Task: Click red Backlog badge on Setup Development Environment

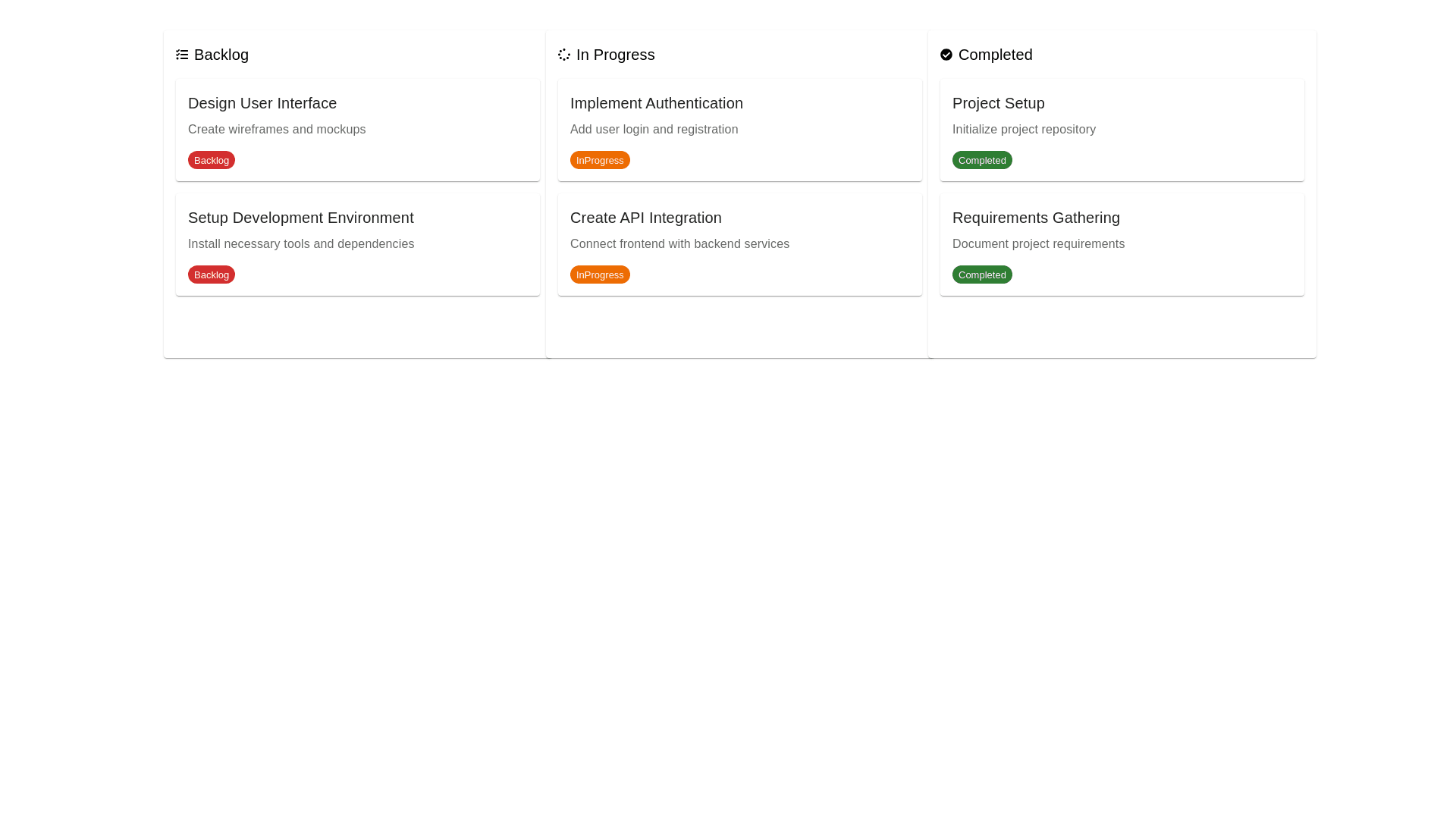Action: [212, 275]
